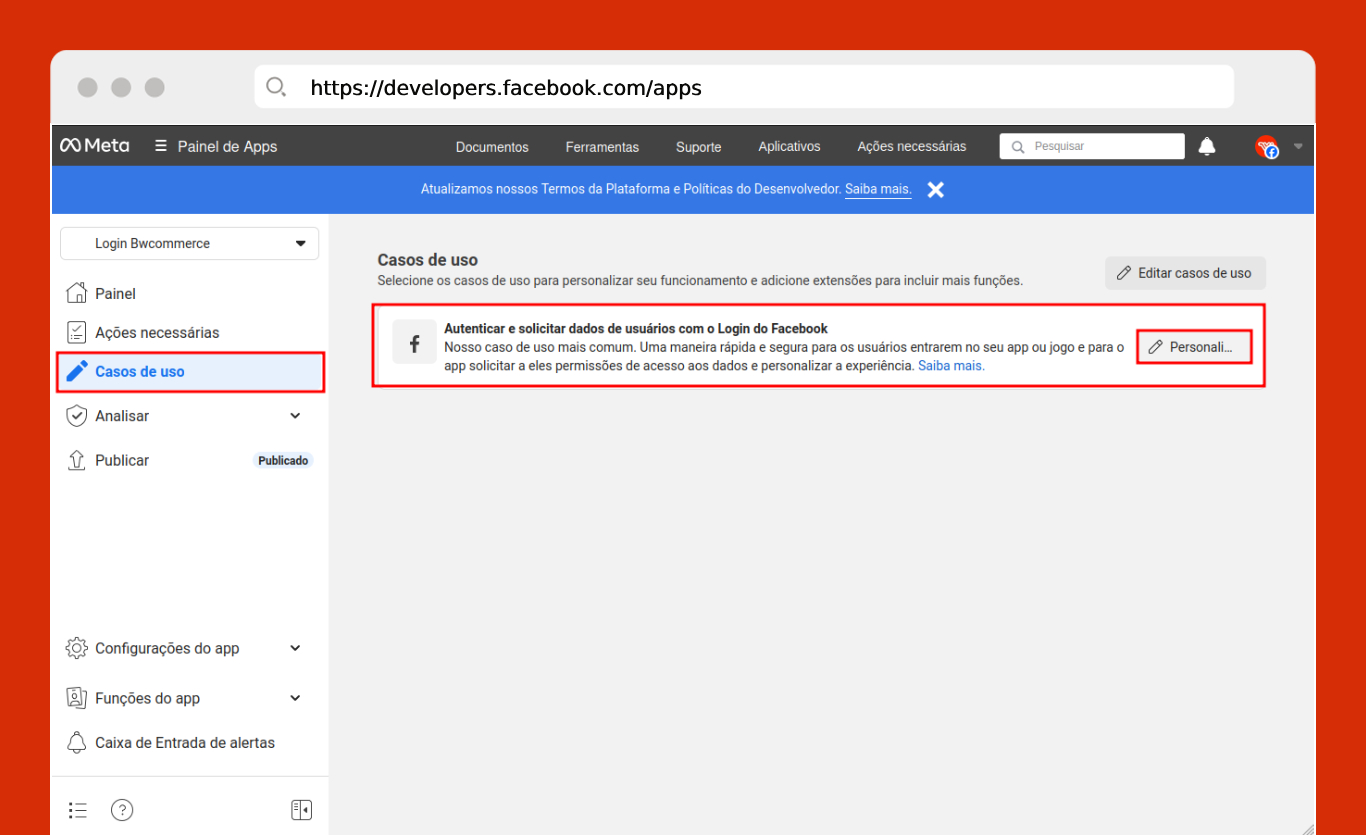Screen dimensions: 1366x835
Task: Open the notifications bell
Action: pos(1207,147)
